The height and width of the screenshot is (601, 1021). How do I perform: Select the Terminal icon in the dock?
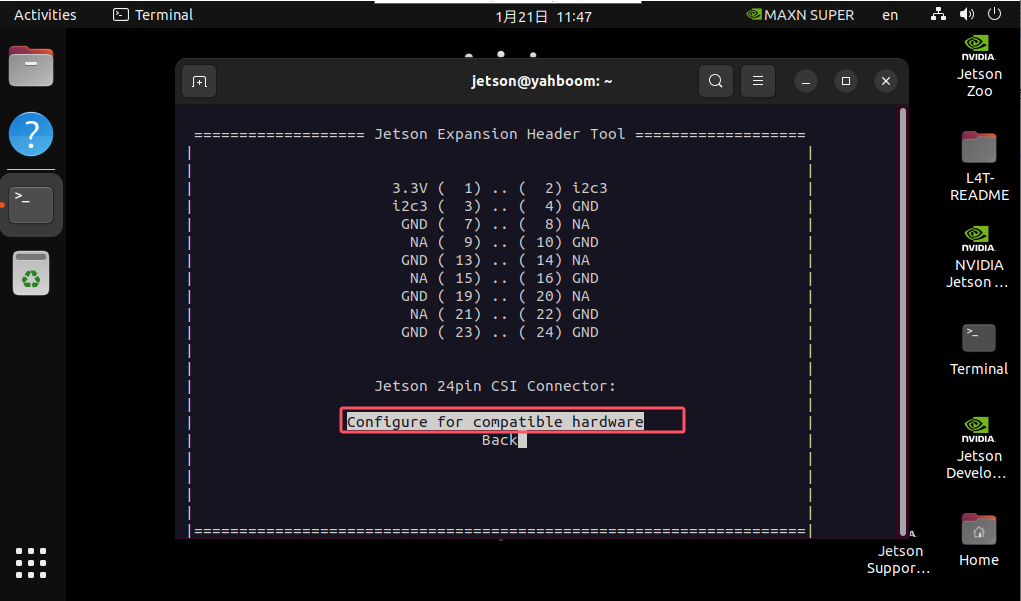(x=31, y=204)
